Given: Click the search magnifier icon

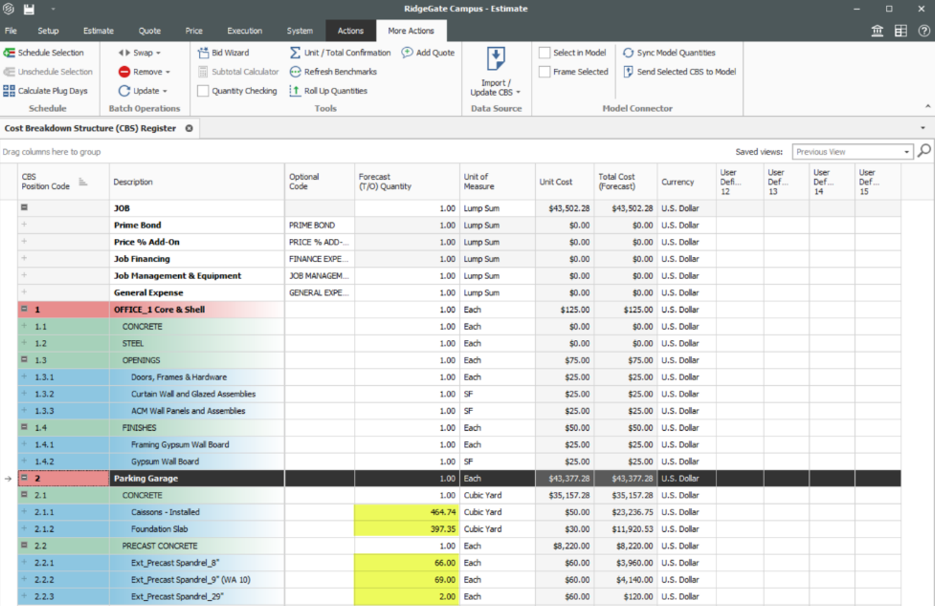Looking at the screenshot, I should (x=924, y=152).
